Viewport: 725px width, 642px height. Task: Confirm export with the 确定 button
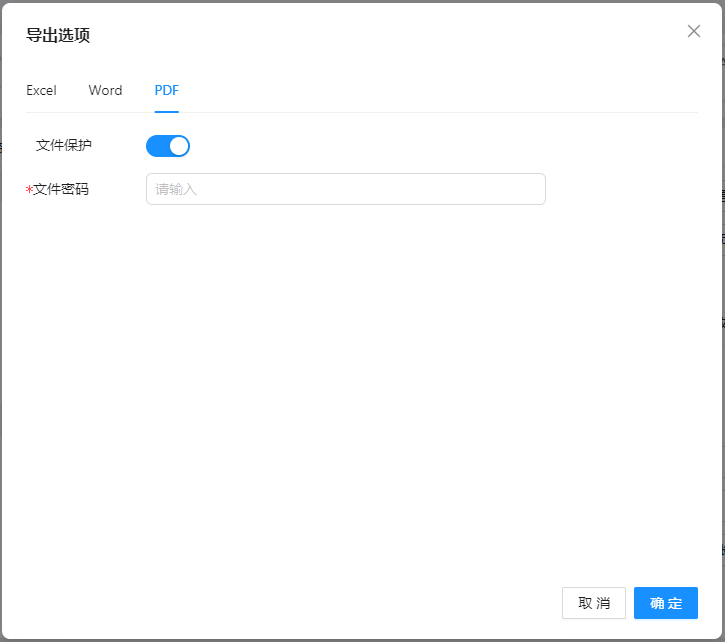665,603
